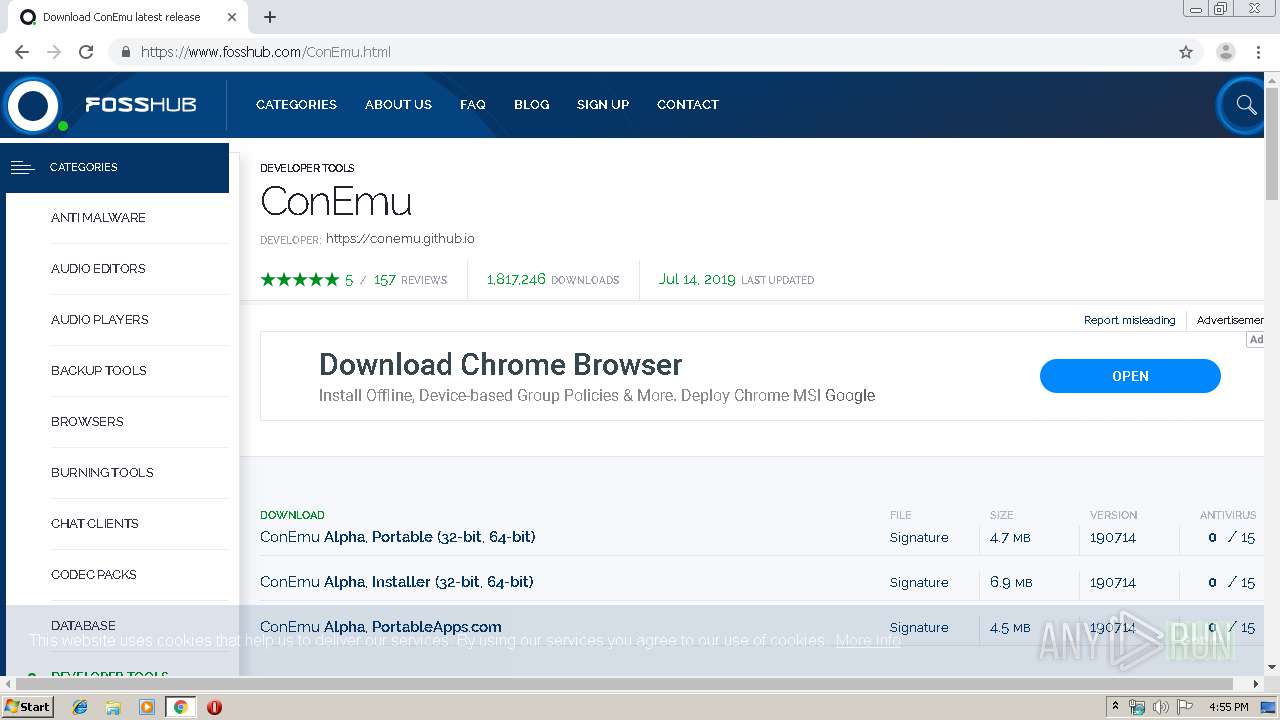Click the browser forward arrow
The width and height of the screenshot is (1280, 720).
54,52
